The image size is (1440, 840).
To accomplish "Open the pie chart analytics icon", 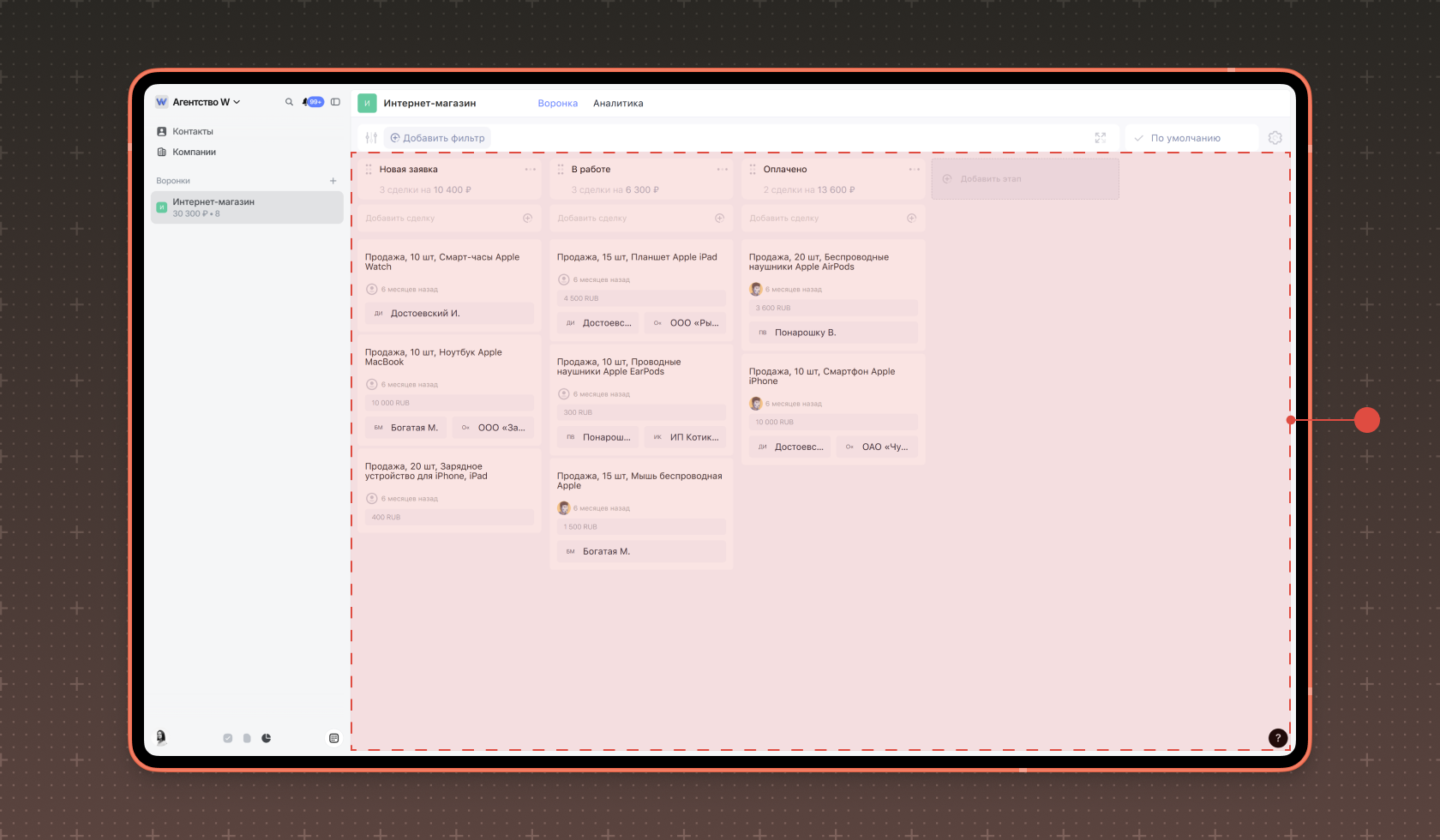I will [x=267, y=738].
